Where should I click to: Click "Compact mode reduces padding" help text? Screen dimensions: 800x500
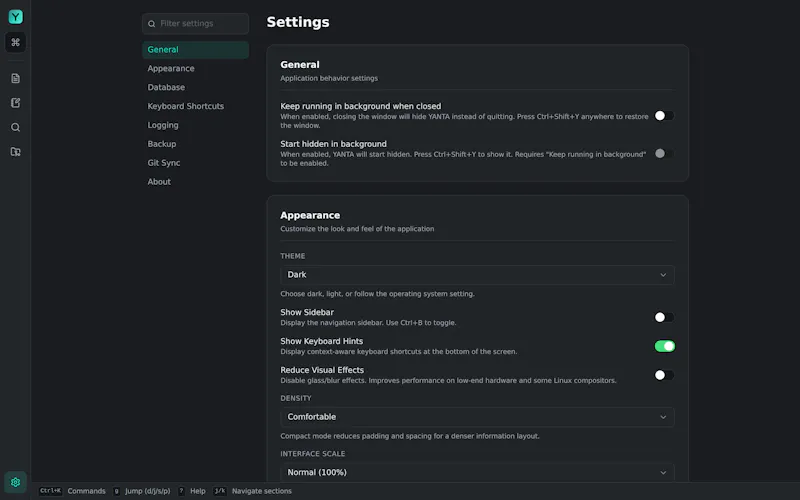click(x=410, y=436)
